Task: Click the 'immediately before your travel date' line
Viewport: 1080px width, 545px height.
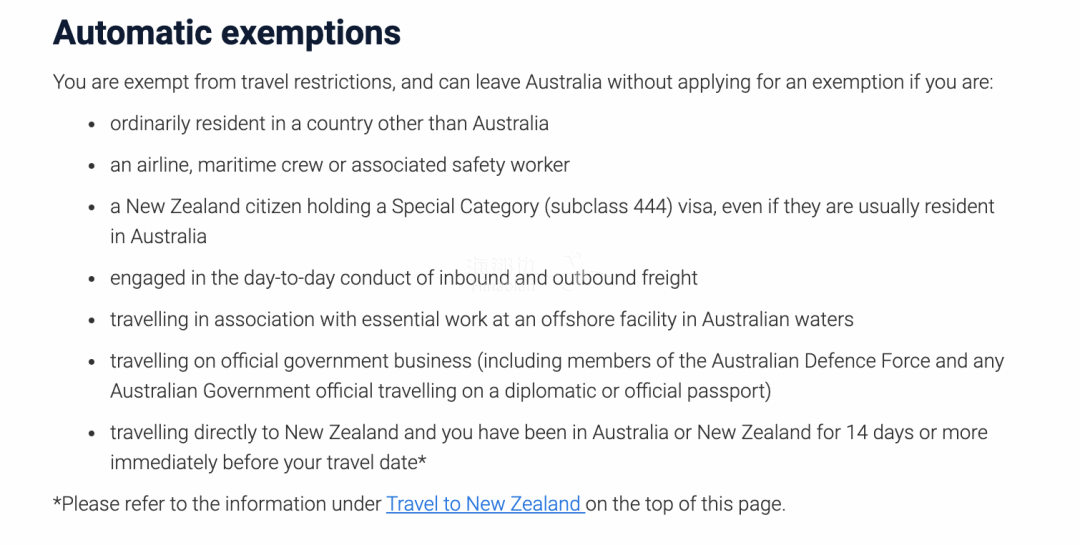Action: pyautogui.click(x=268, y=462)
